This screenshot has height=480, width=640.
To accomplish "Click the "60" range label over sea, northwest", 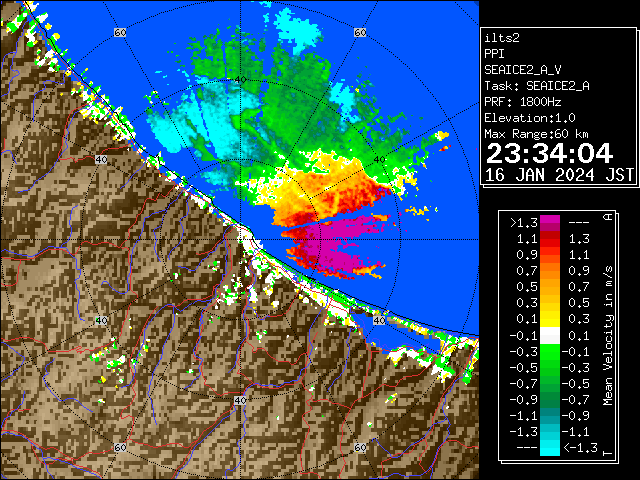I will [120, 33].
